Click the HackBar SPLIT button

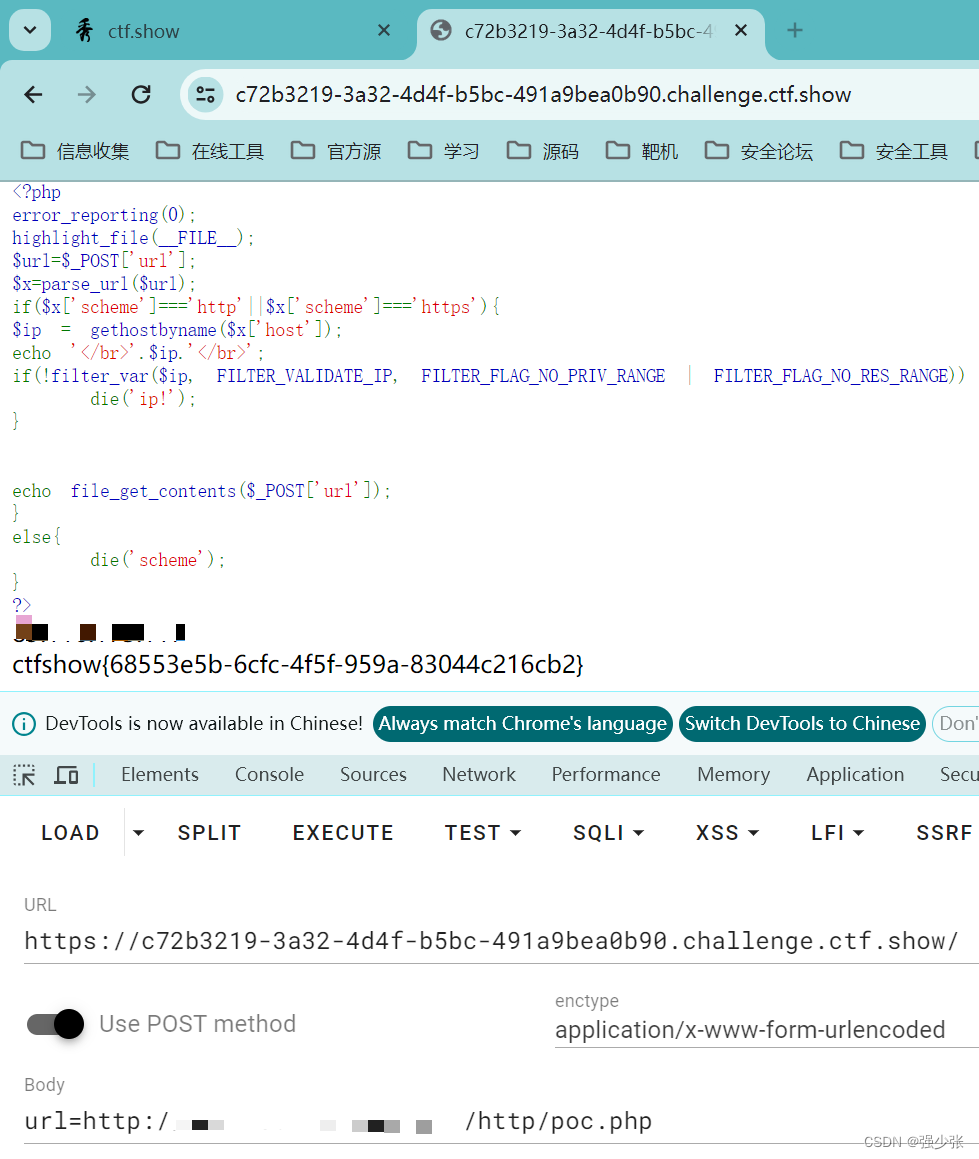209,833
